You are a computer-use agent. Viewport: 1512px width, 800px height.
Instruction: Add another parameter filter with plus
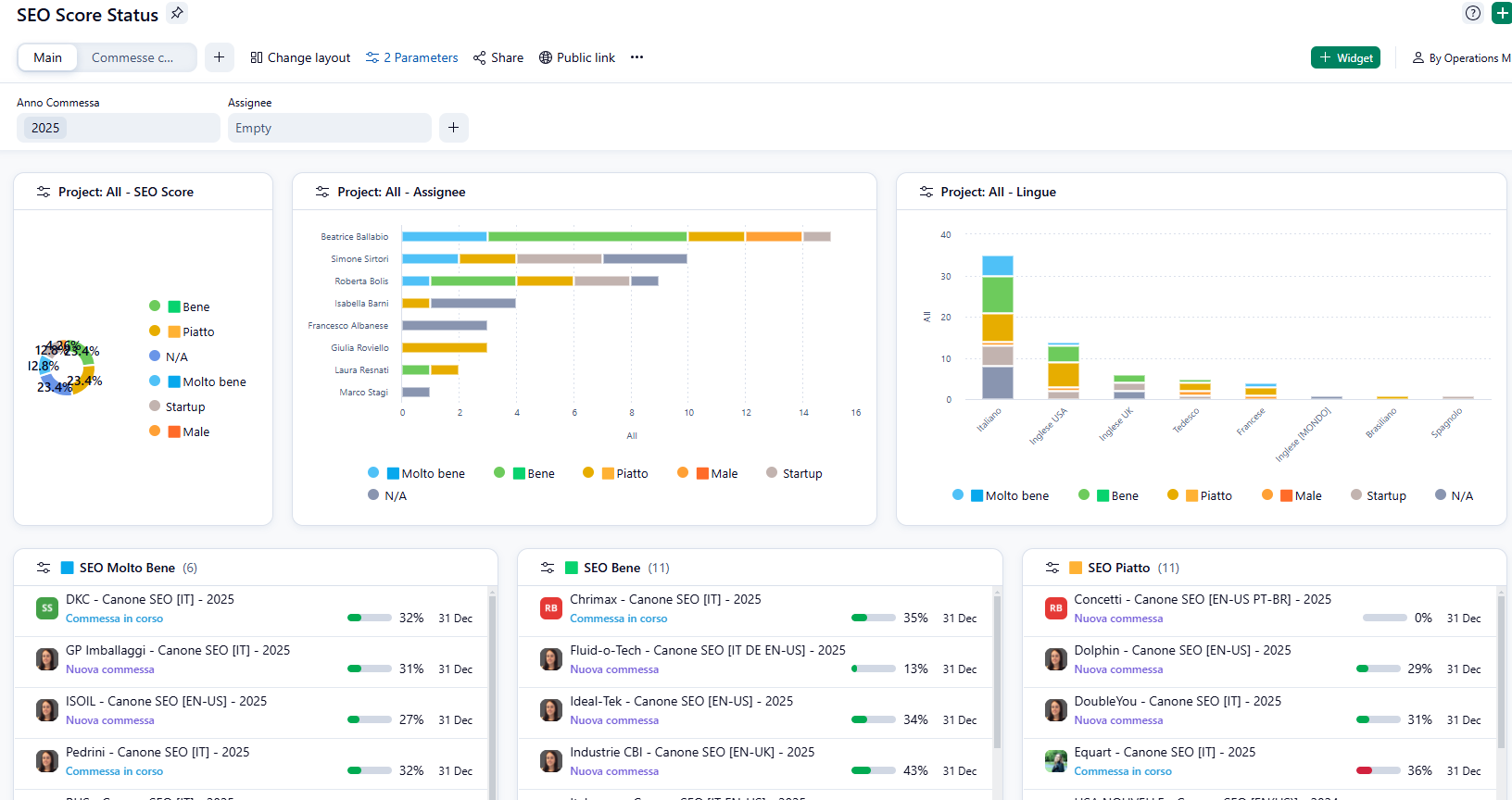(453, 128)
